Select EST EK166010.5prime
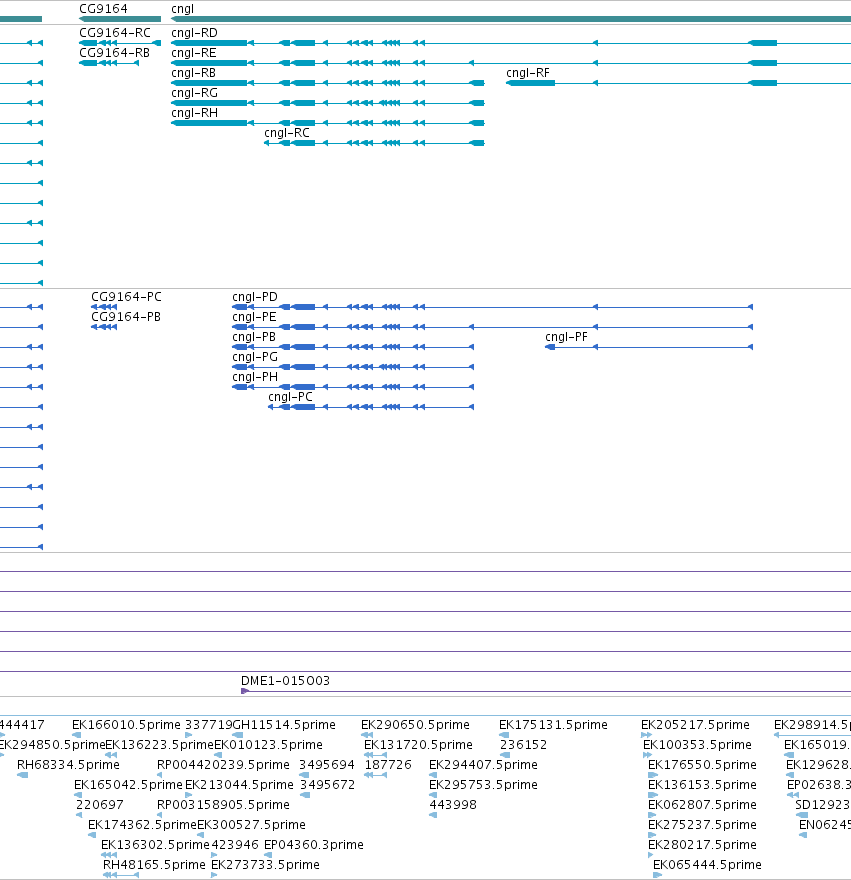The image size is (851, 880). click(x=126, y=725)
